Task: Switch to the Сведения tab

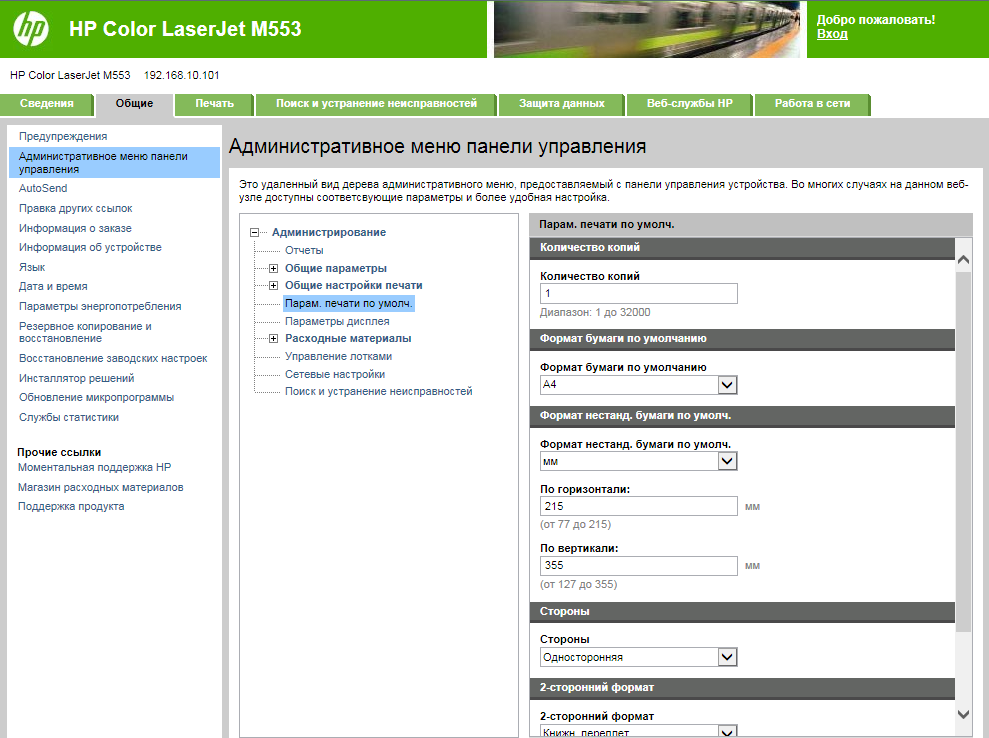Action: [47, 104]
